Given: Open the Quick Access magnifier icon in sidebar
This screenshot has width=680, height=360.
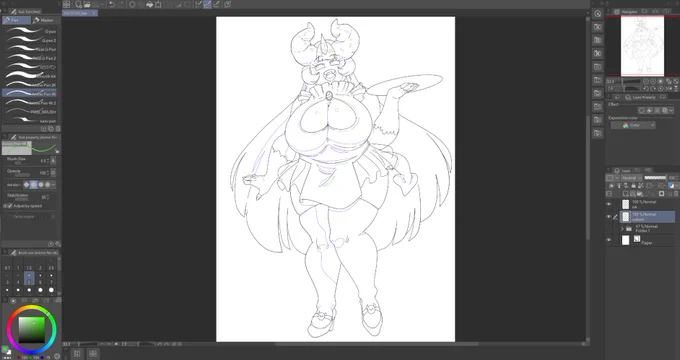Looking at the screenshot, I should click(598, 14).
